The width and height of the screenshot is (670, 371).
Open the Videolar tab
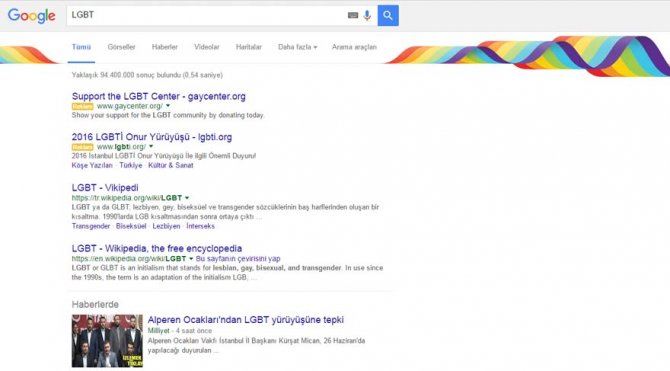[x=206, y=47]
